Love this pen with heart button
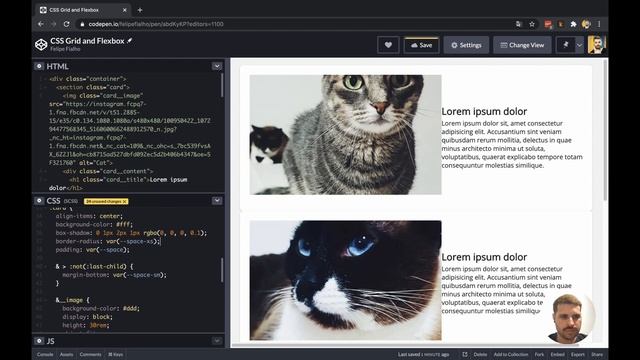The image size is (640, 360). (388, 45)
